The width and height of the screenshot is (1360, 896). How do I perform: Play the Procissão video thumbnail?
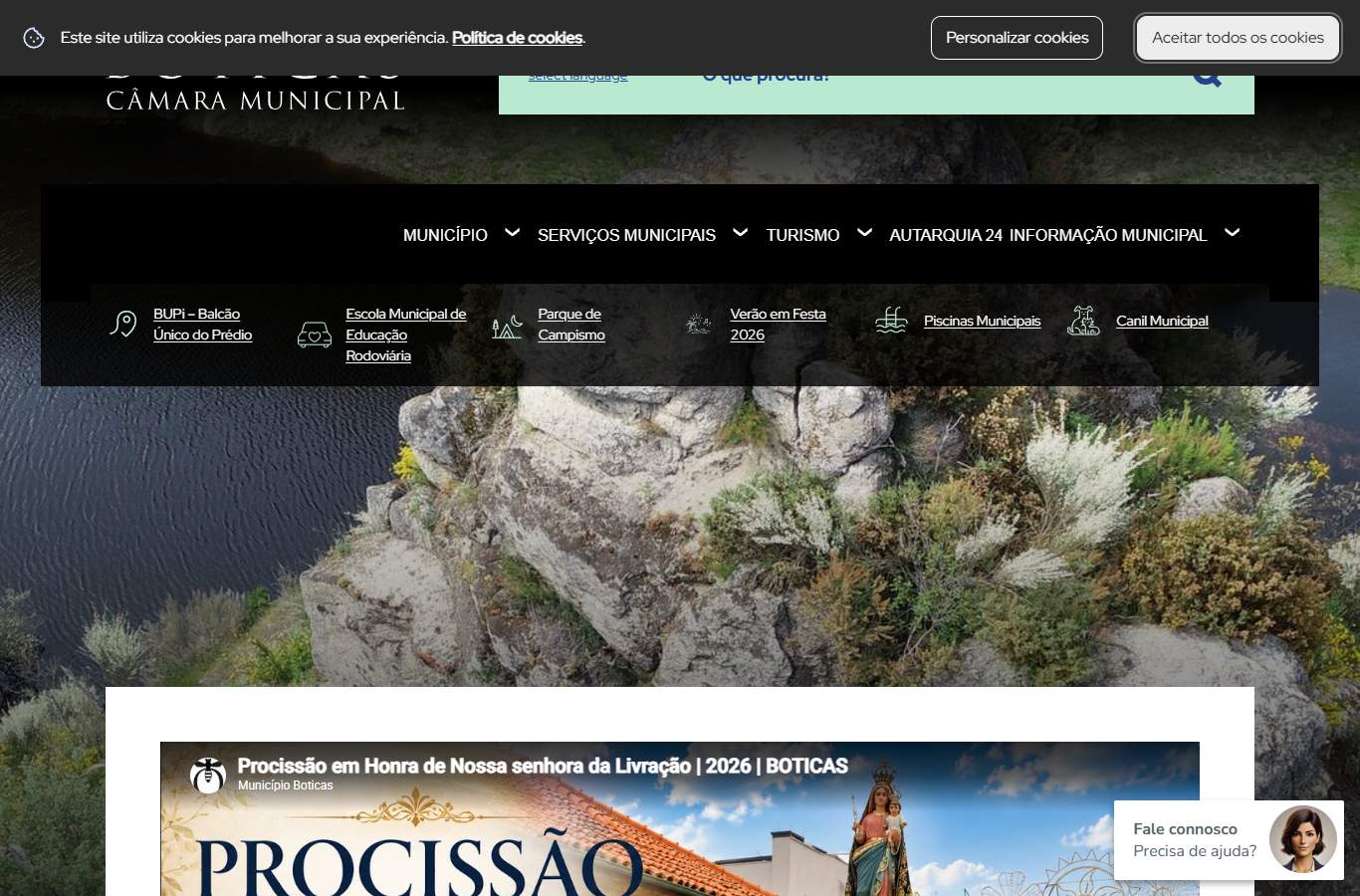point(680,819)
